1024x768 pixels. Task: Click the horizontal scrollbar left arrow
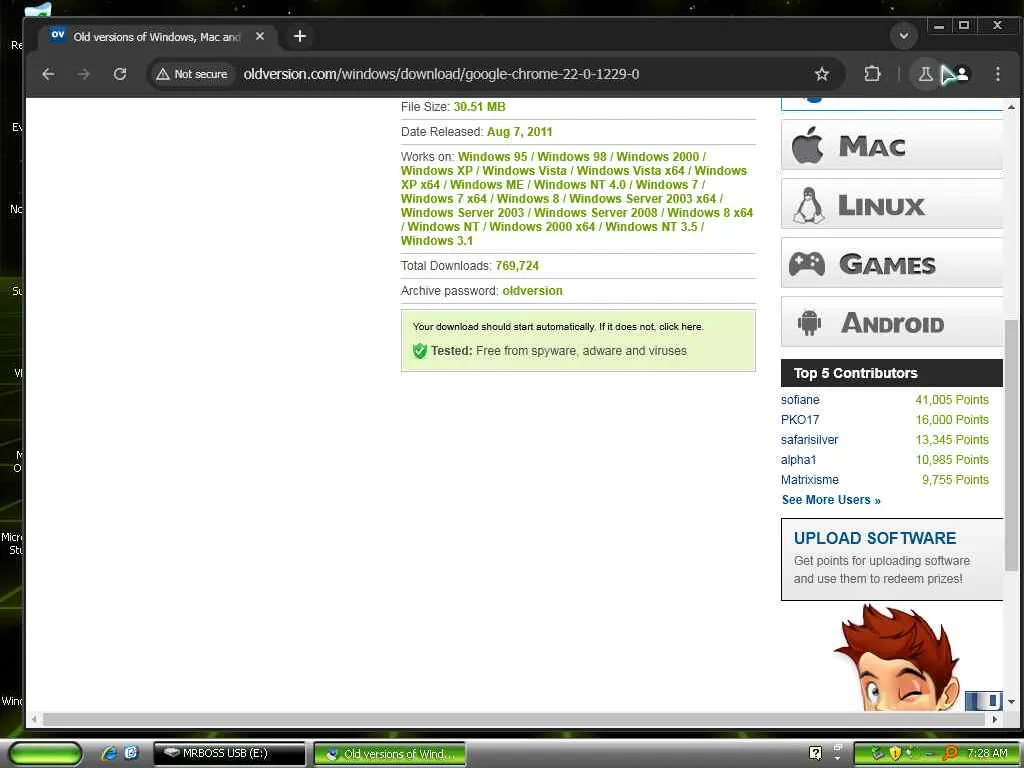pos(33,720)
